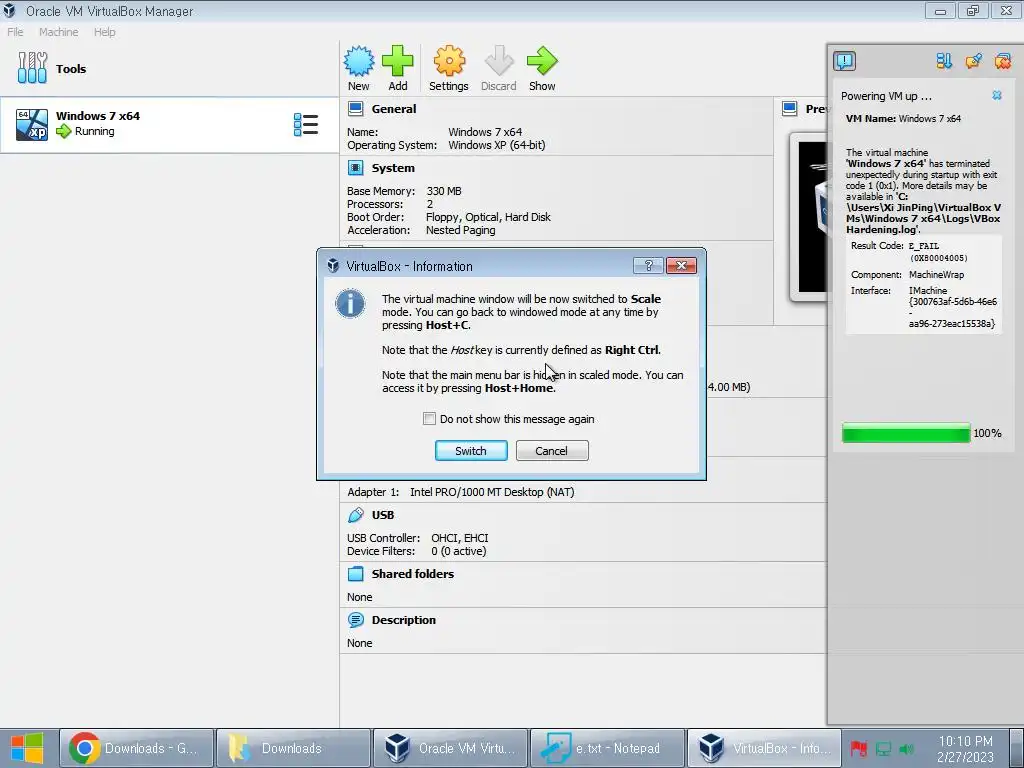The width and height of the screenshot is (1024, 768).
Task: Open the General section header link
Action: pyautogui.click(x=394, y=109)
